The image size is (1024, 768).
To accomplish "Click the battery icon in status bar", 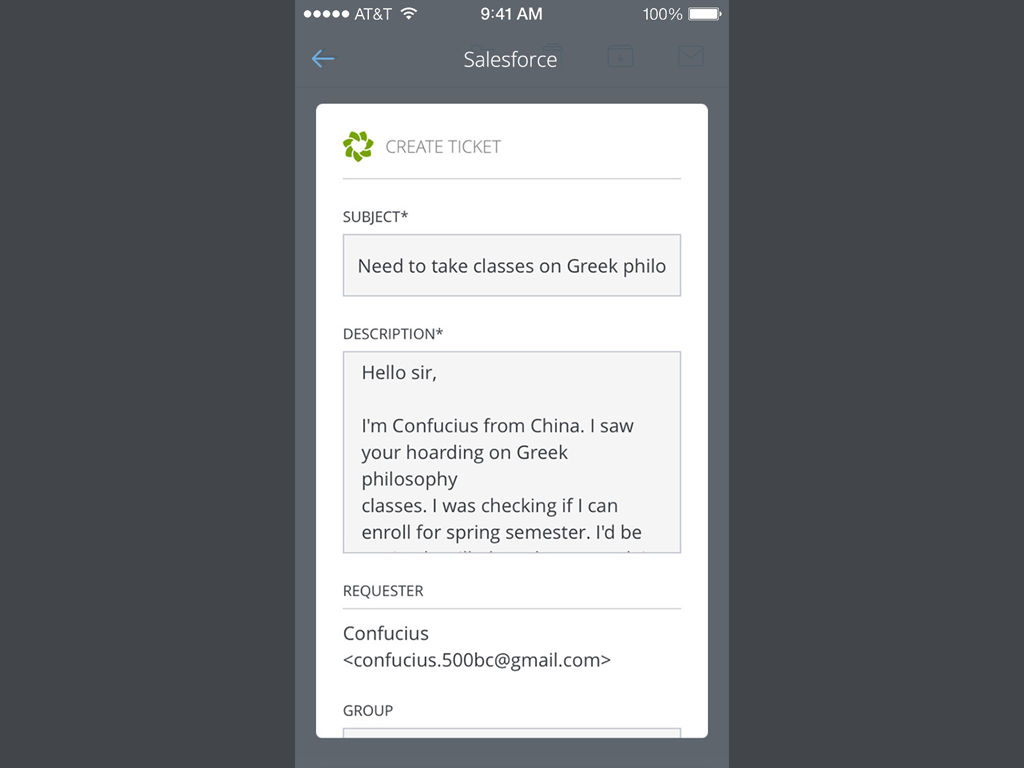I will pos(704,14).
